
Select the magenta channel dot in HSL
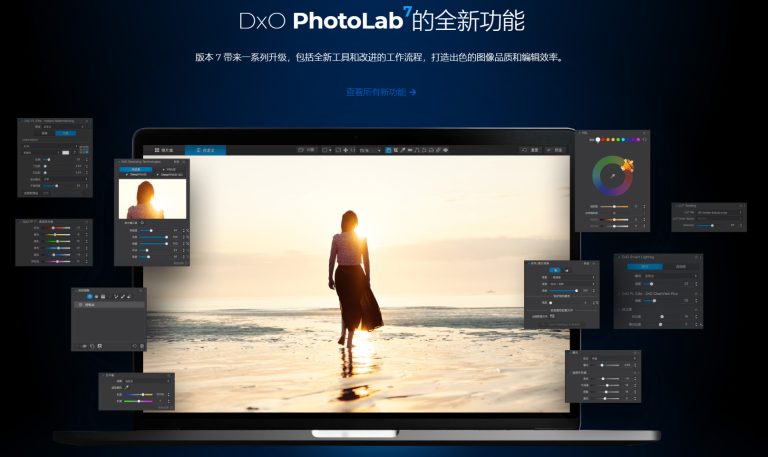(638, 140)
